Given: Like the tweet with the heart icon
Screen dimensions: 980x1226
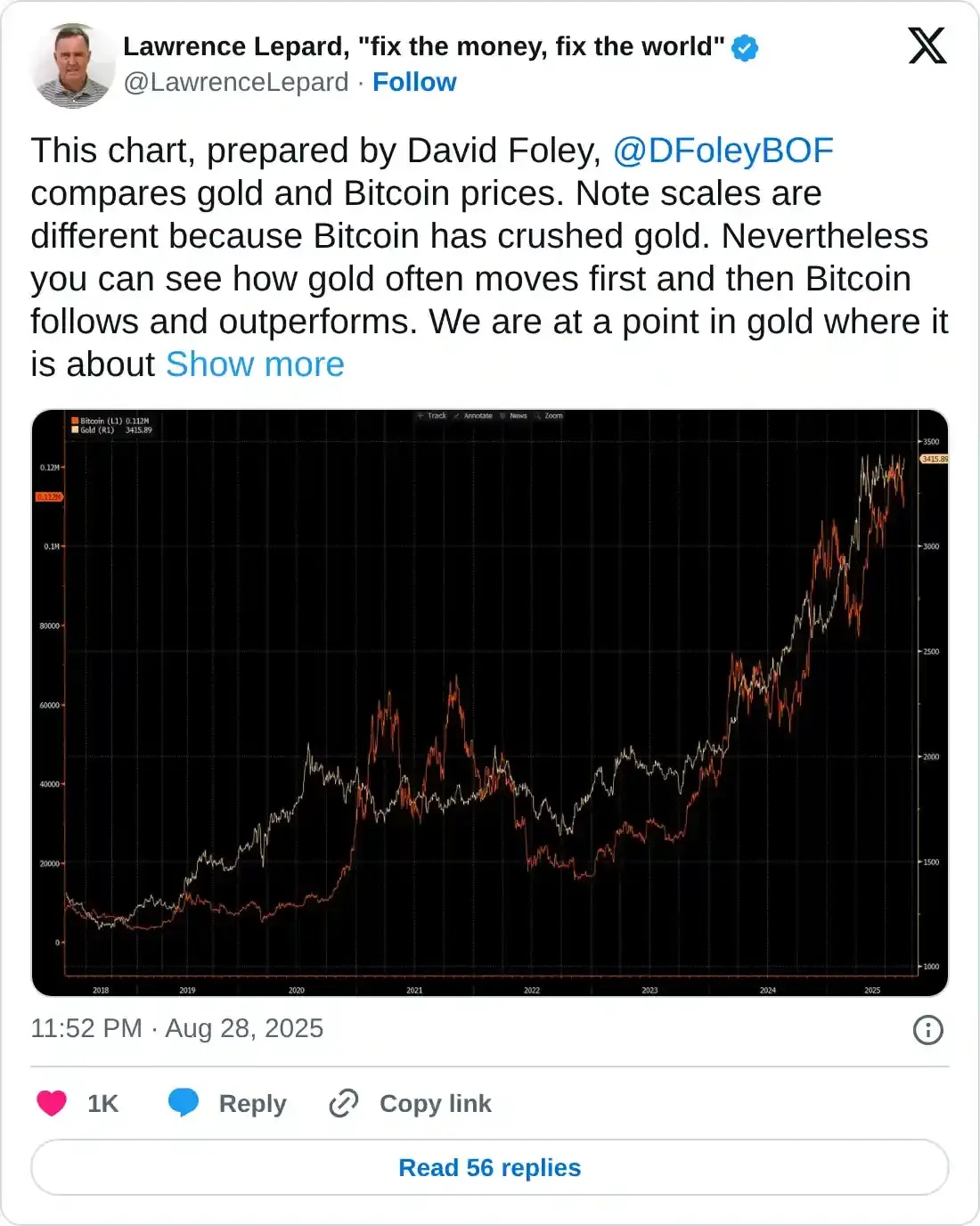Looking at the screenshot, I should point(51,1103).
